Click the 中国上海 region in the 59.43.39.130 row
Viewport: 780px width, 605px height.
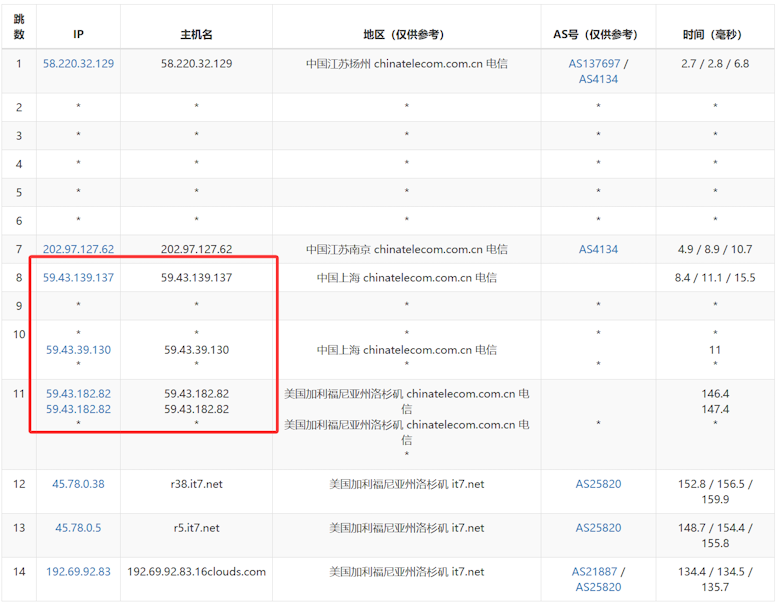click(x=406, y=350)
